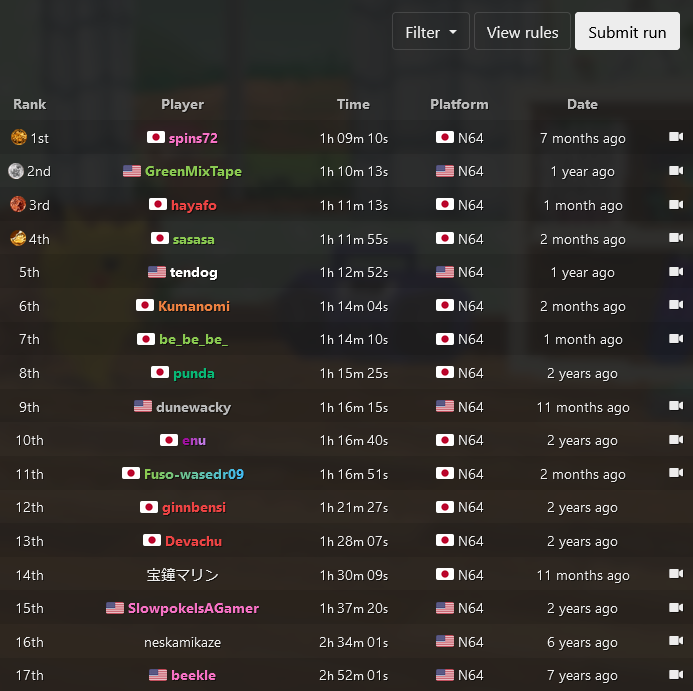The width and height of the screenshot is (693, 691).
Task: Click the Submit run button
Action: tap(627, 31)
